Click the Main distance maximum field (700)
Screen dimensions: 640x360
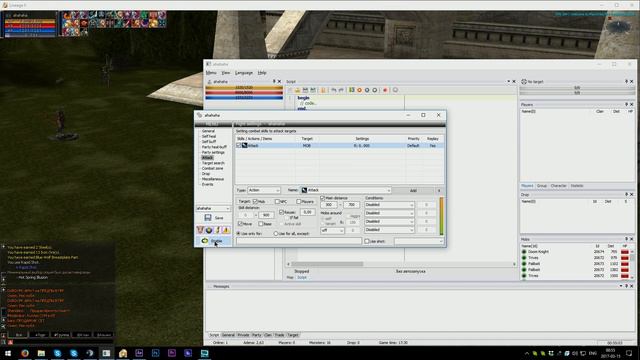[351, 205]
